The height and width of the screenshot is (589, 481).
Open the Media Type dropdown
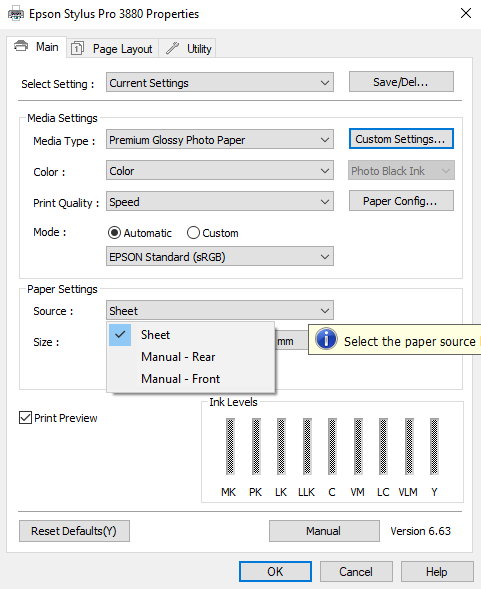220,140
